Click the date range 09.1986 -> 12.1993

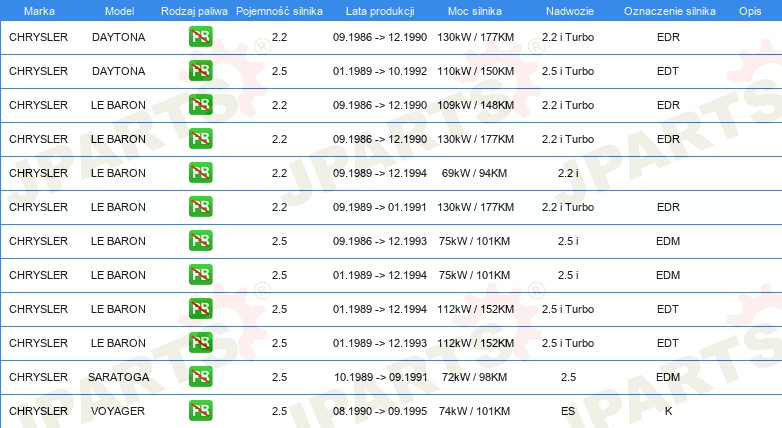click(380, 241)
